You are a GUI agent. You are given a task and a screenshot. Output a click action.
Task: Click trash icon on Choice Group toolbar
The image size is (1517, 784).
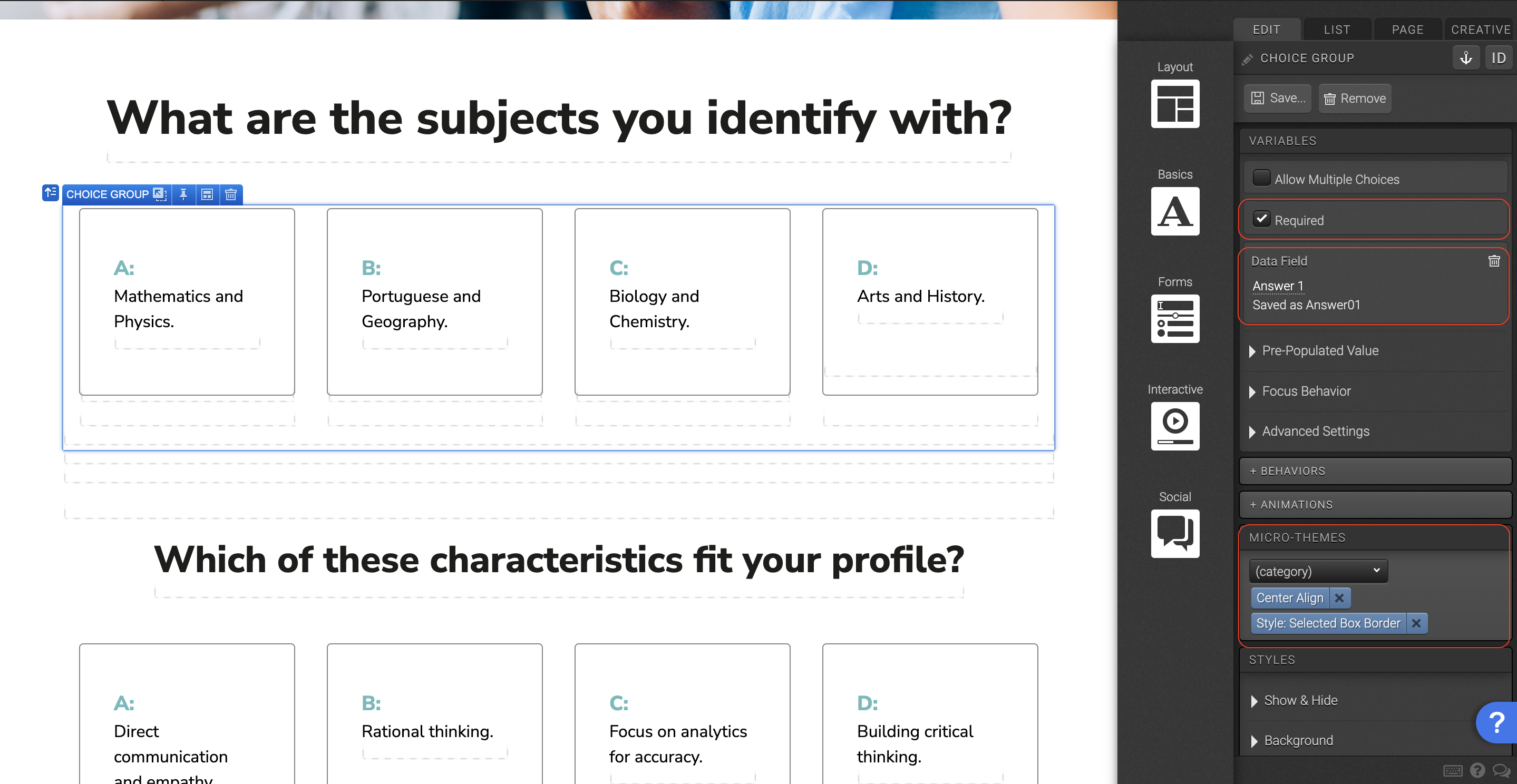pos(231,194)
